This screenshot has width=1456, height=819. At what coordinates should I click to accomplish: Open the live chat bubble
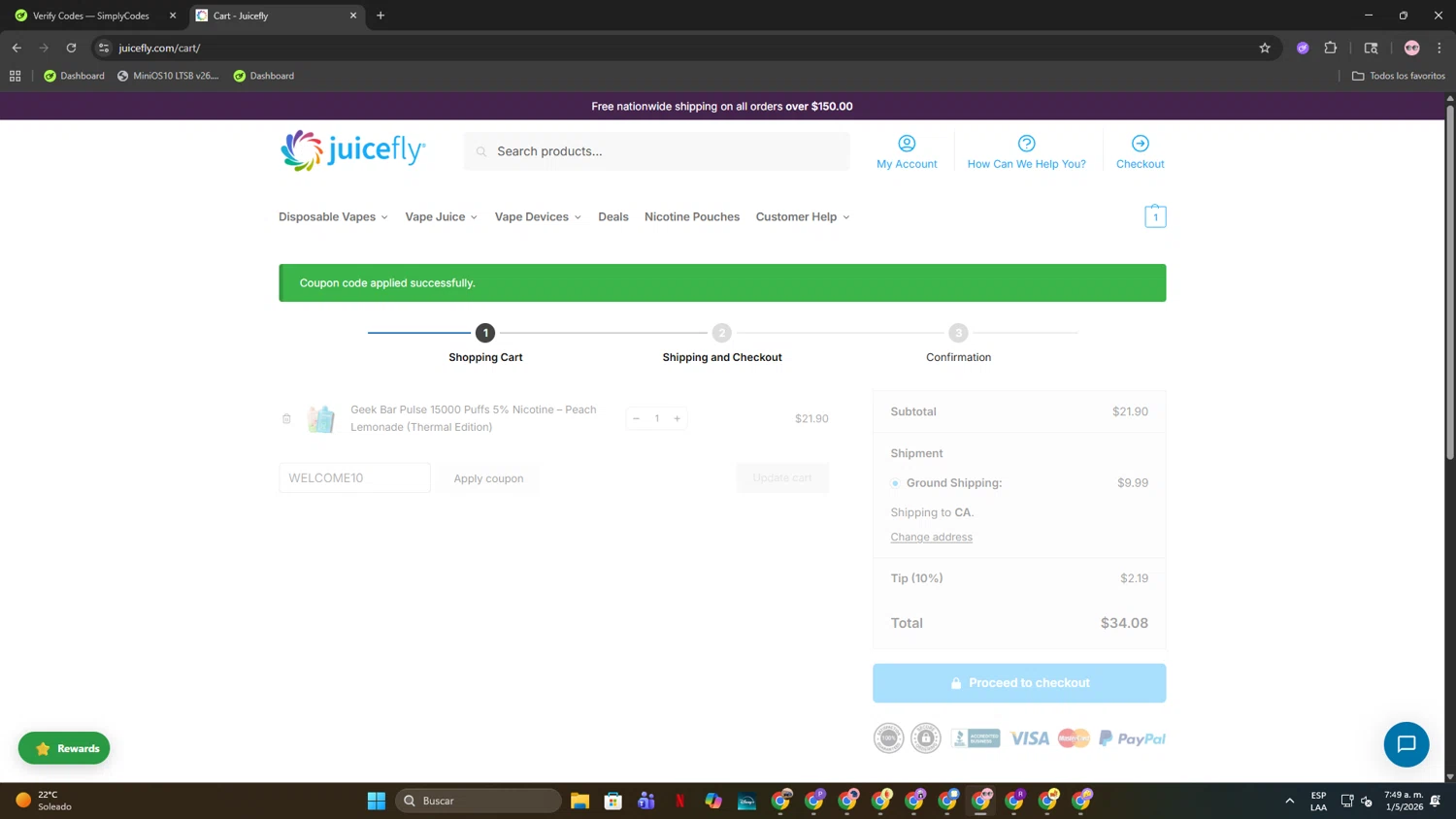click(x=1406, y=744)
